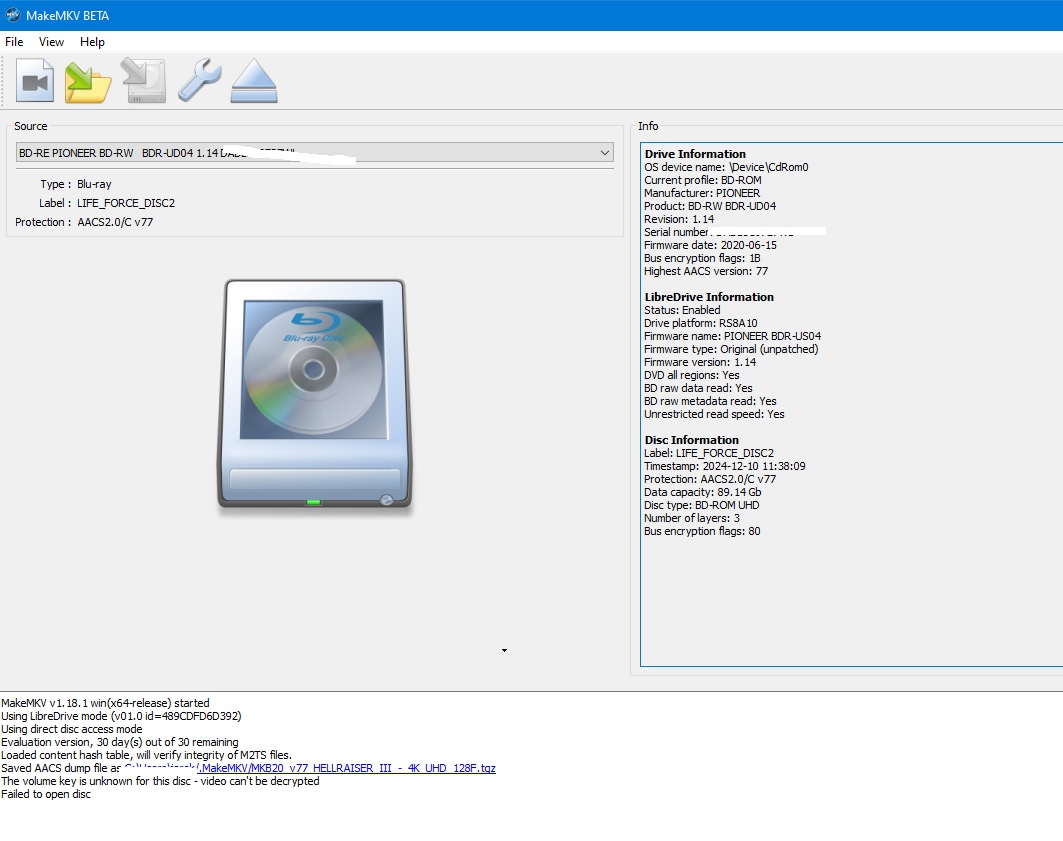The image size is (1063, 841).
Task: Click 'Firmware date: 2020-06-15' line
Action: click(x=710, y=245)
